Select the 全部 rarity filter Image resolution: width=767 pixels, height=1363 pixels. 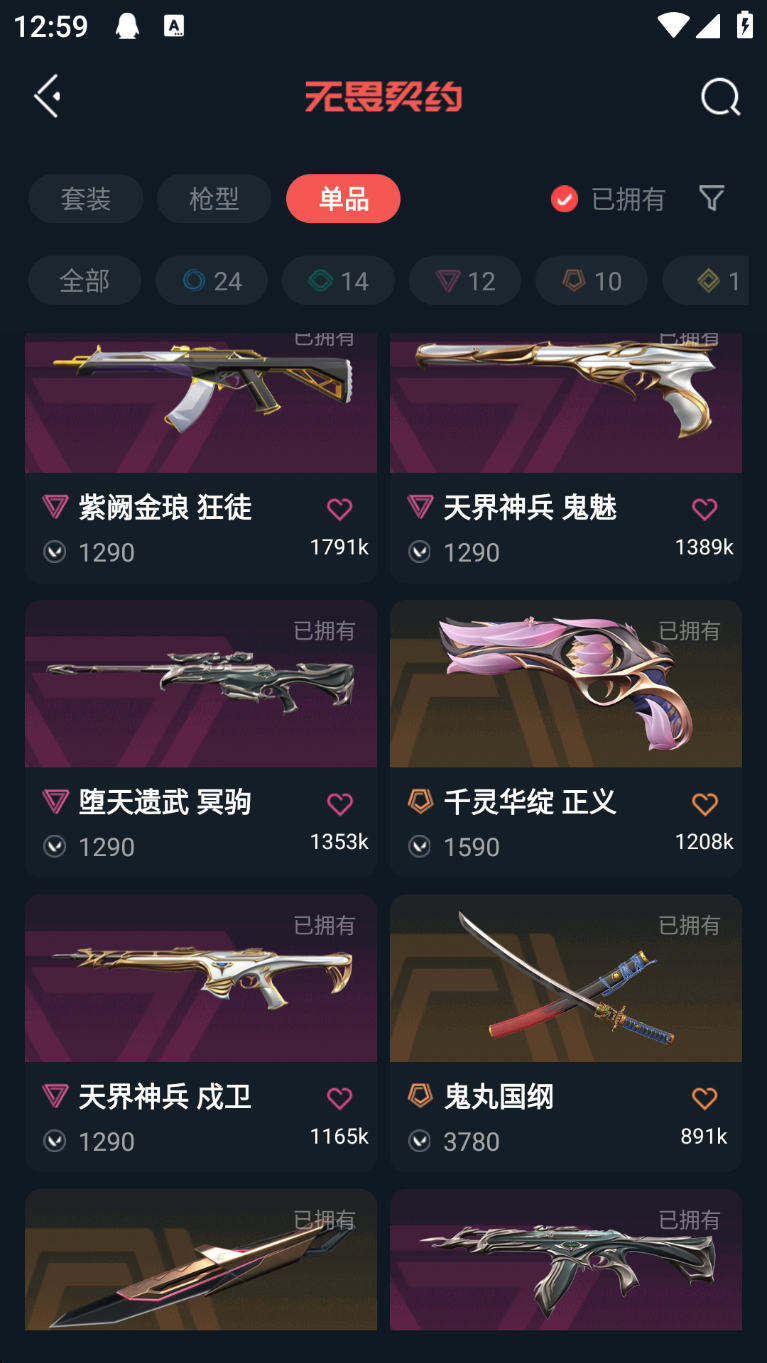pyautogui.click(x=84, y=280)
